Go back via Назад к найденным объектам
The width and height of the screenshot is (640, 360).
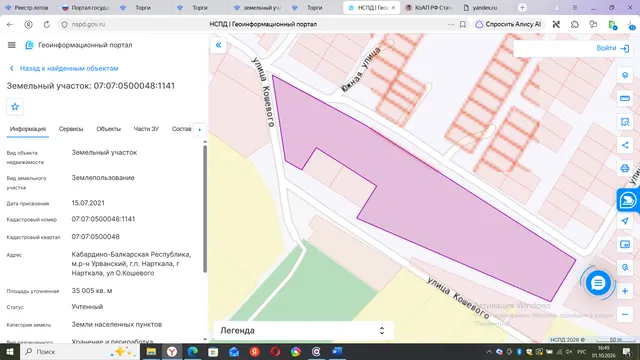point(64,68)
